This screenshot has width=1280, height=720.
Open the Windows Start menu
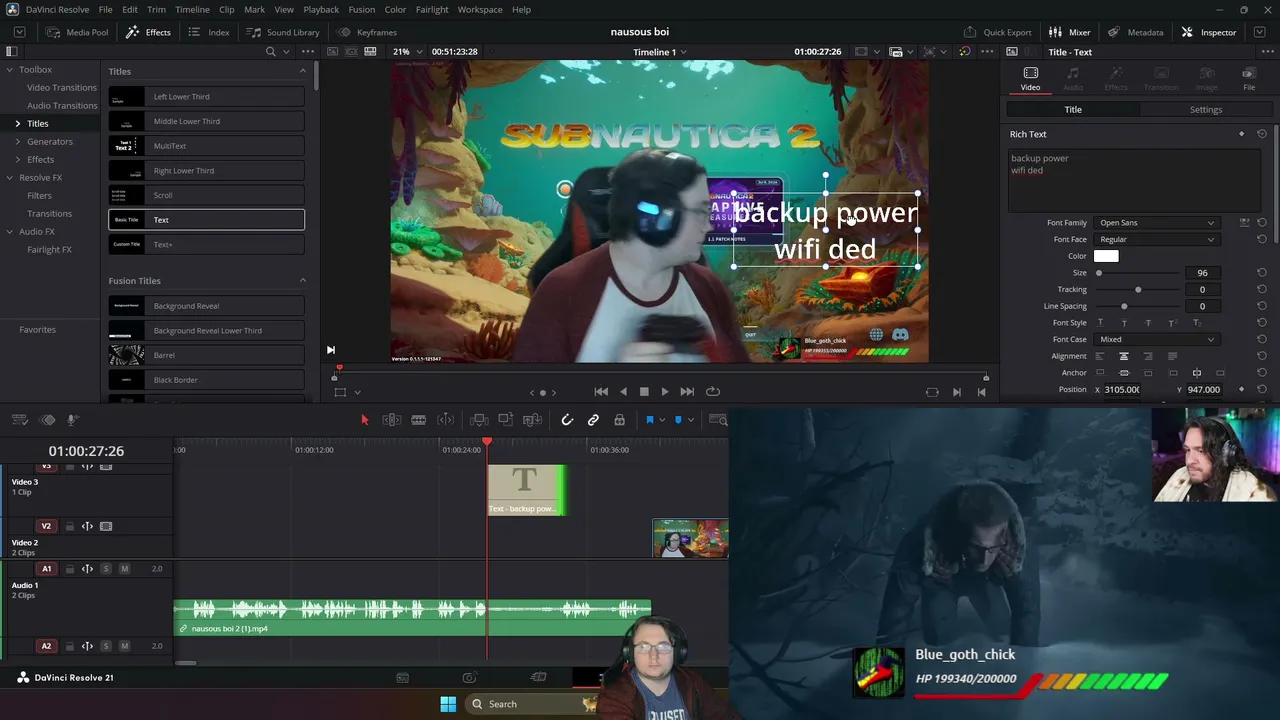coord(448,704)
